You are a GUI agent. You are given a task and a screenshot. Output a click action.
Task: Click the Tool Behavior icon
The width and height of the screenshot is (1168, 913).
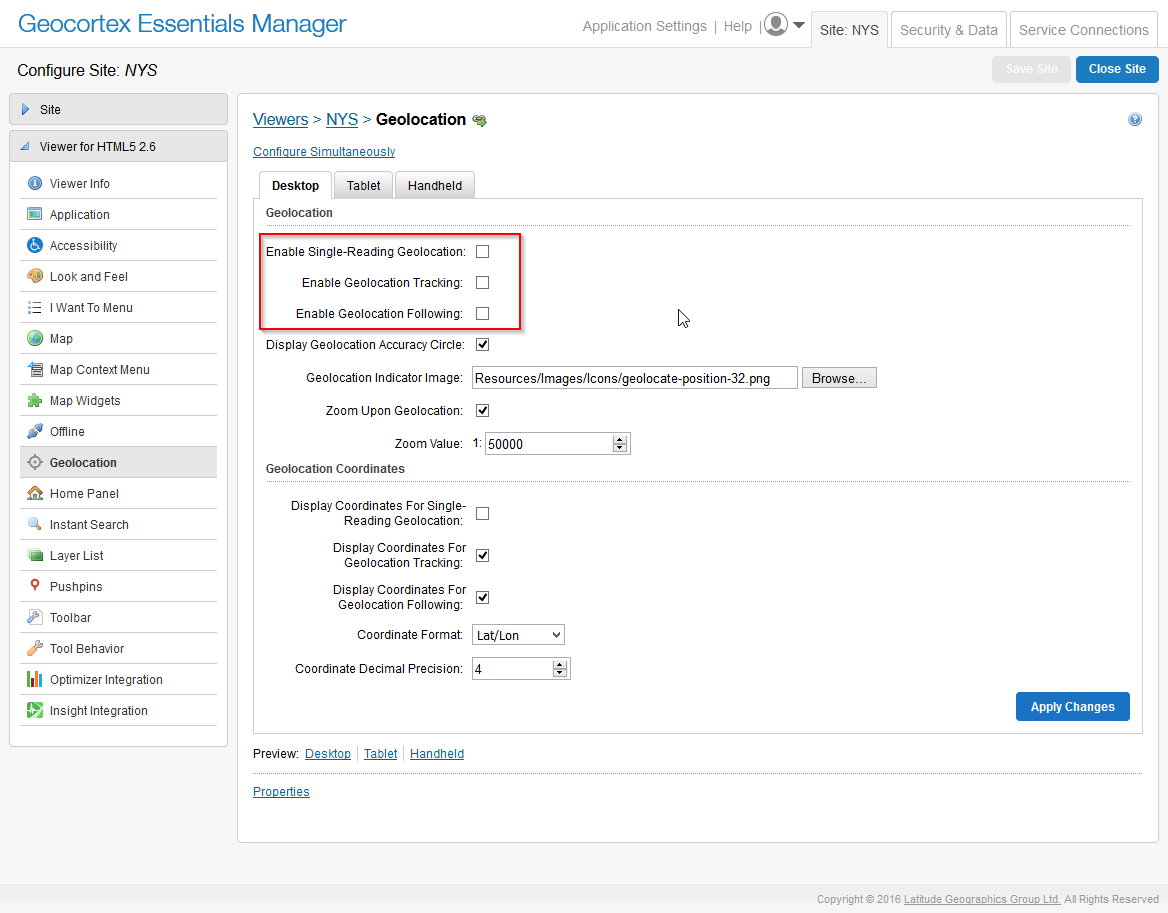coord(34,649)
